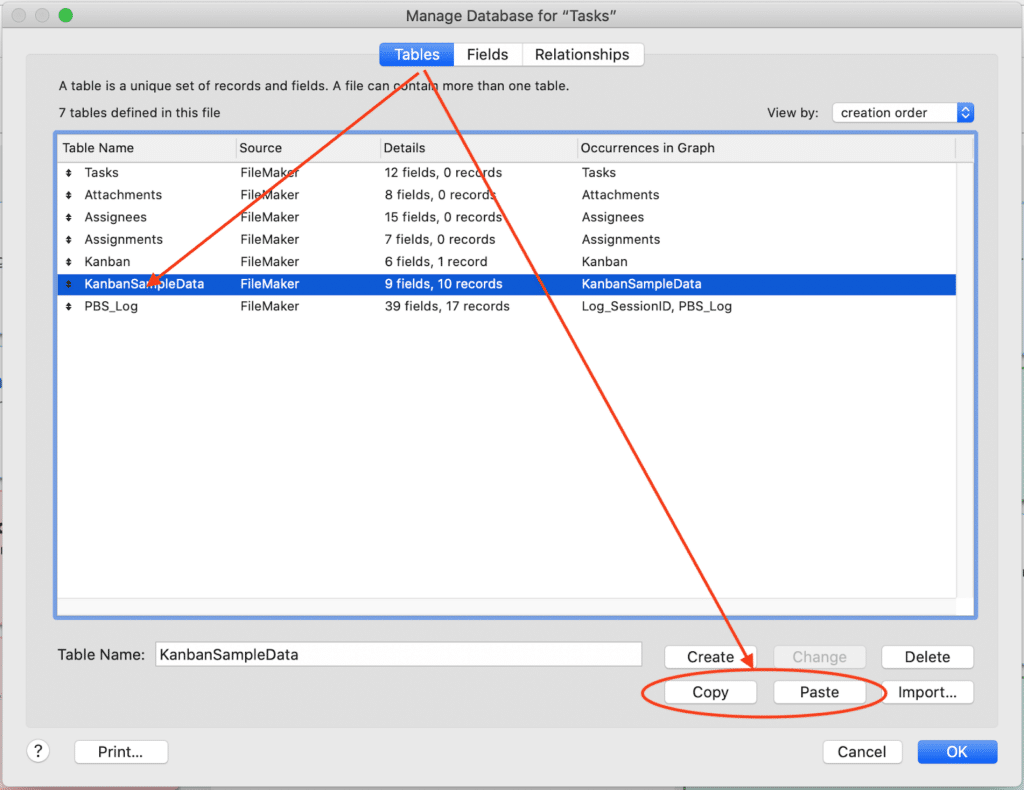Viewport: 1024px width, 790px height.
Task: Click the Delete button
Action: coord(927,657)
